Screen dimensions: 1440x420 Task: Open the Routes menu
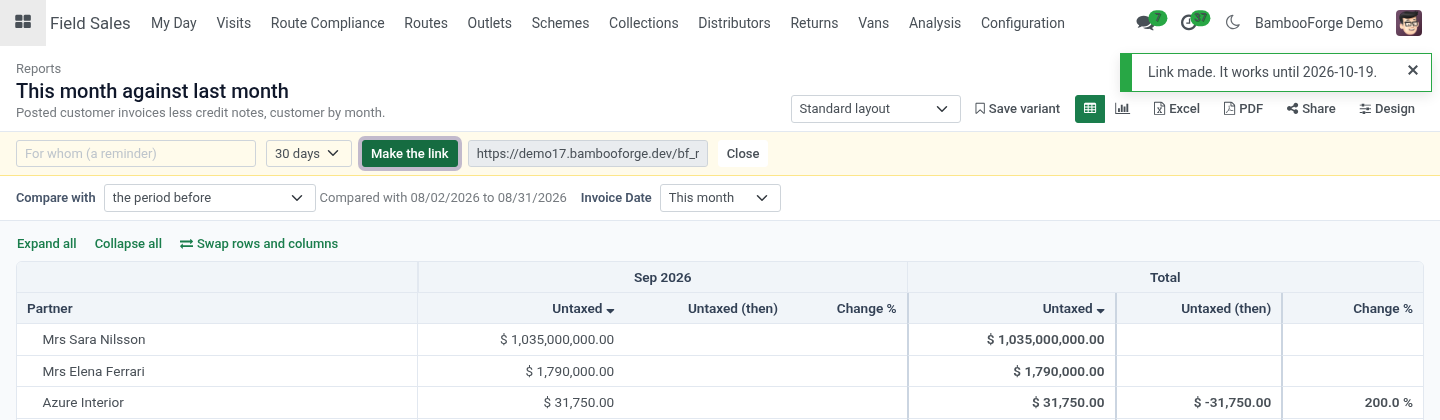(426, 23)
